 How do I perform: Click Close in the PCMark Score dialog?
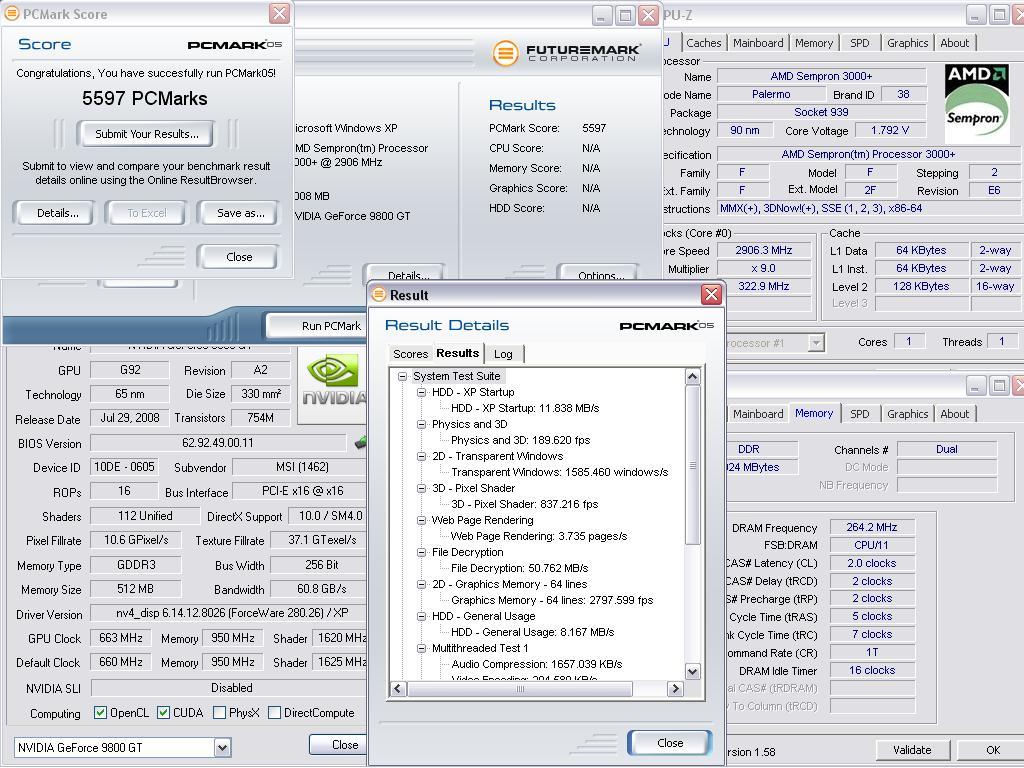coord(239,257)
